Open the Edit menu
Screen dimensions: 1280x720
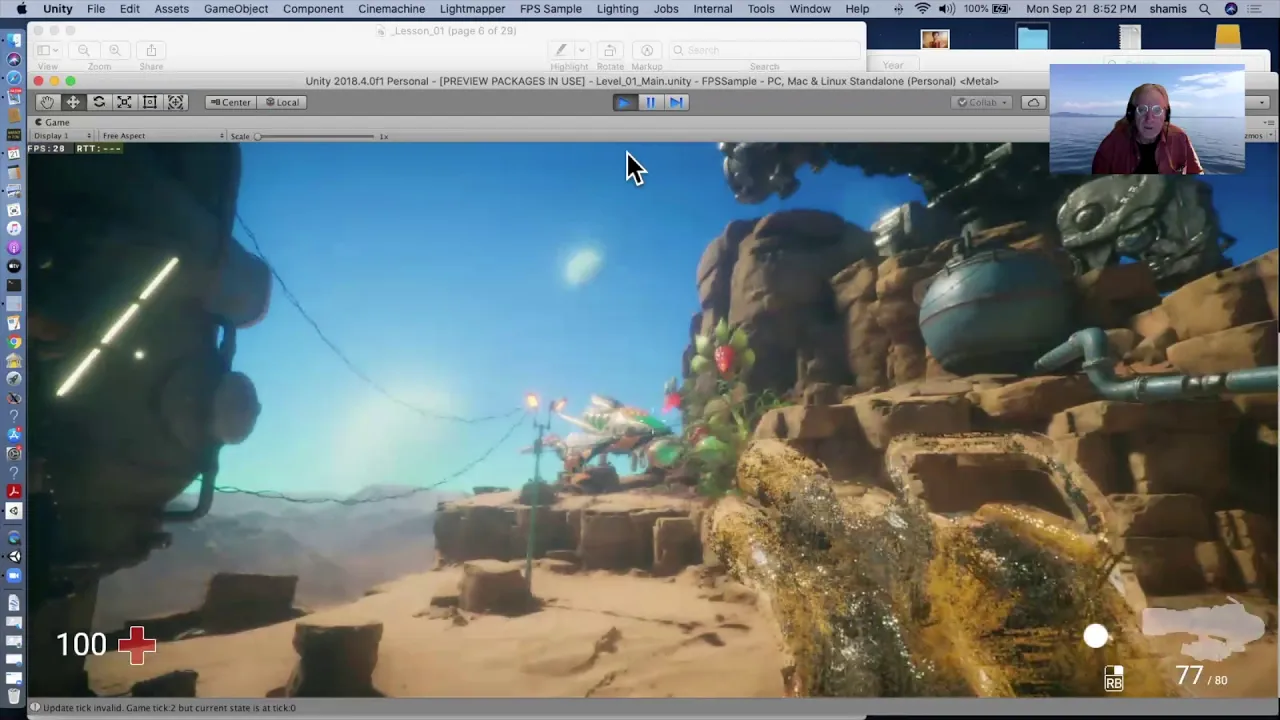130,9
